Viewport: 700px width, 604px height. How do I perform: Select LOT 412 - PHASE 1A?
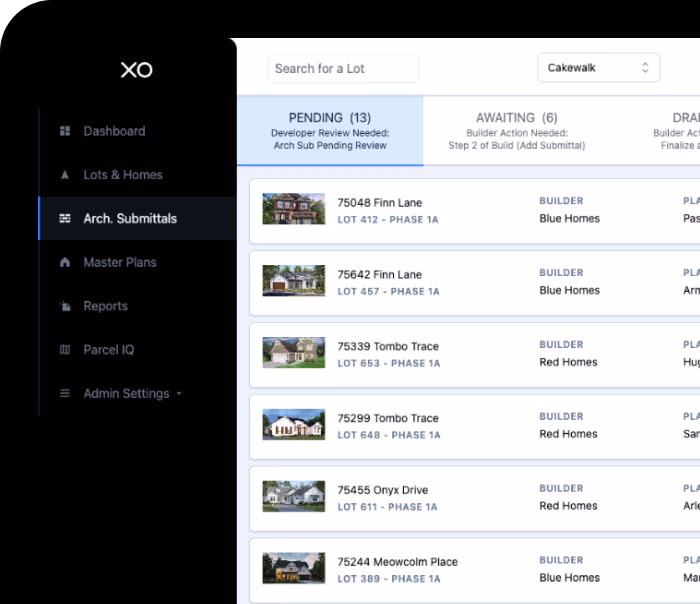click(x=388, y=220)
